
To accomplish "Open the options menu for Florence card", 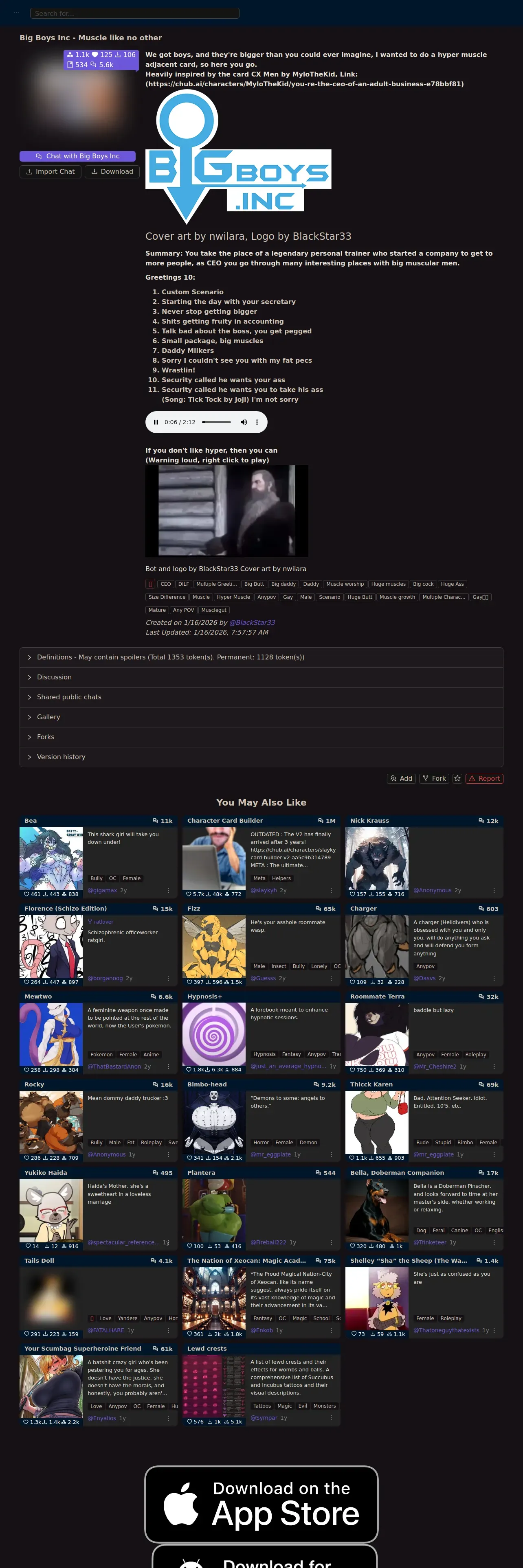I will click(168, 978).
